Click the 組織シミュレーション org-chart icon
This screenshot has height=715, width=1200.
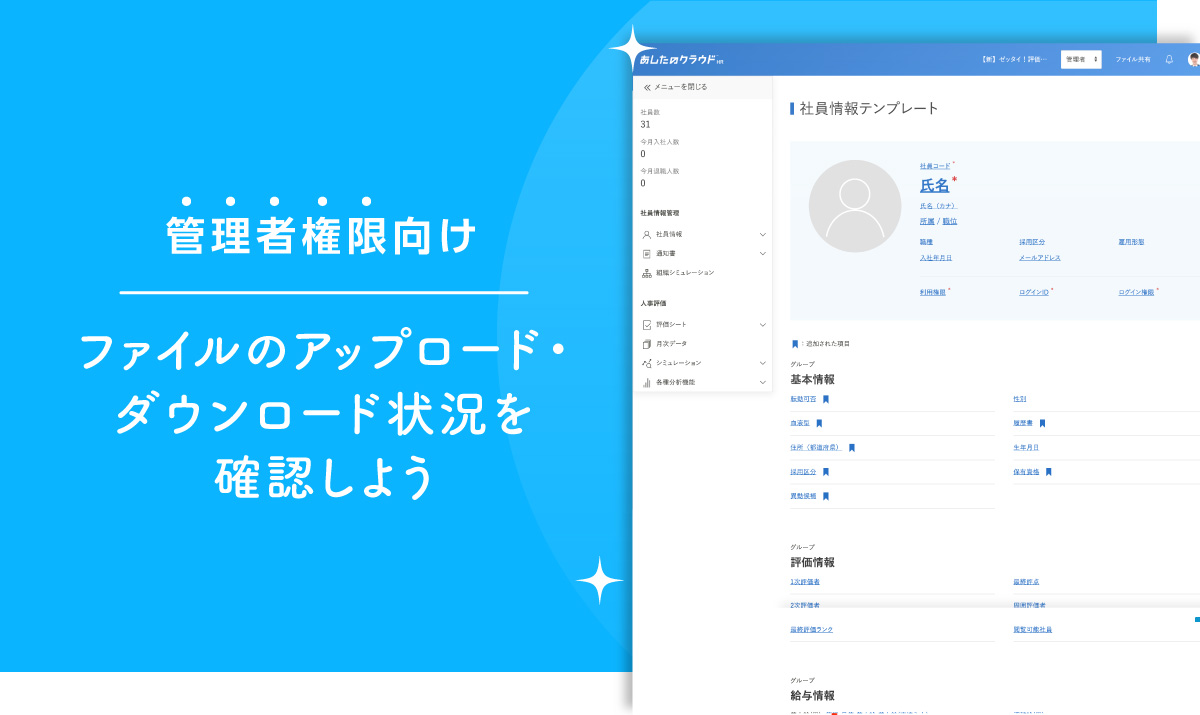click(x=647, y=273)
